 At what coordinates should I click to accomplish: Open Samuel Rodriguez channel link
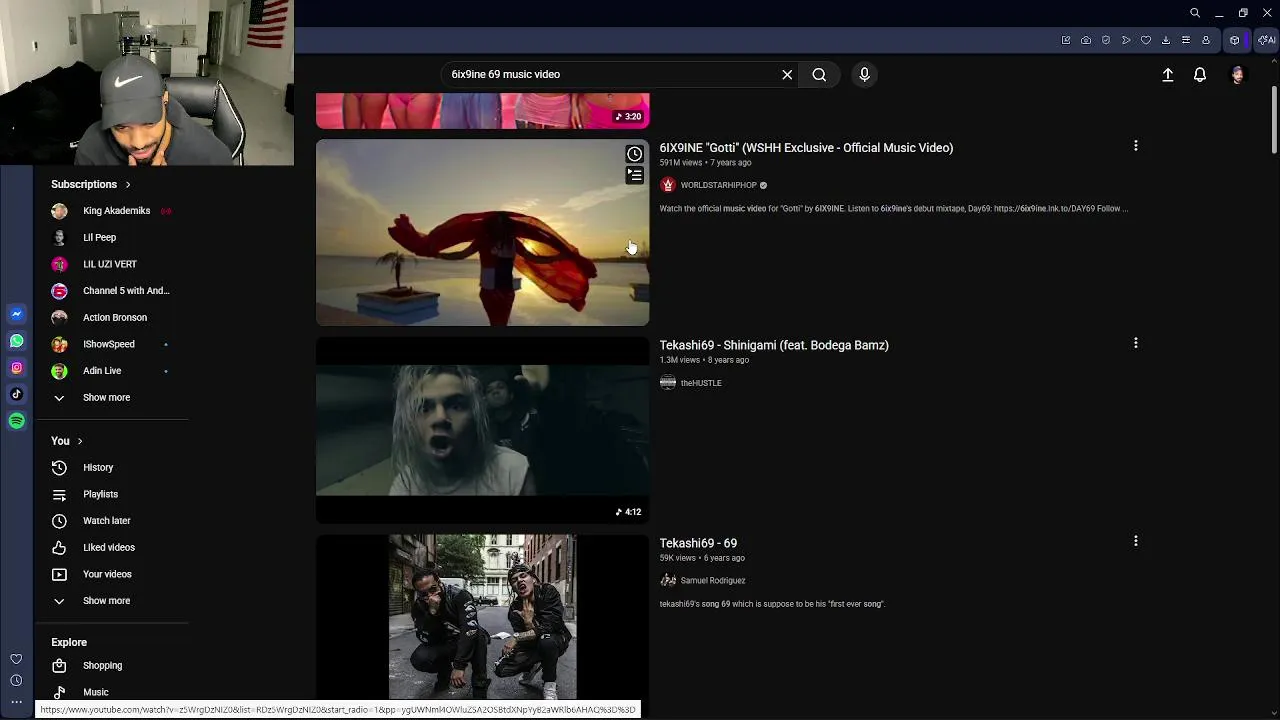[x=712, y=581]
